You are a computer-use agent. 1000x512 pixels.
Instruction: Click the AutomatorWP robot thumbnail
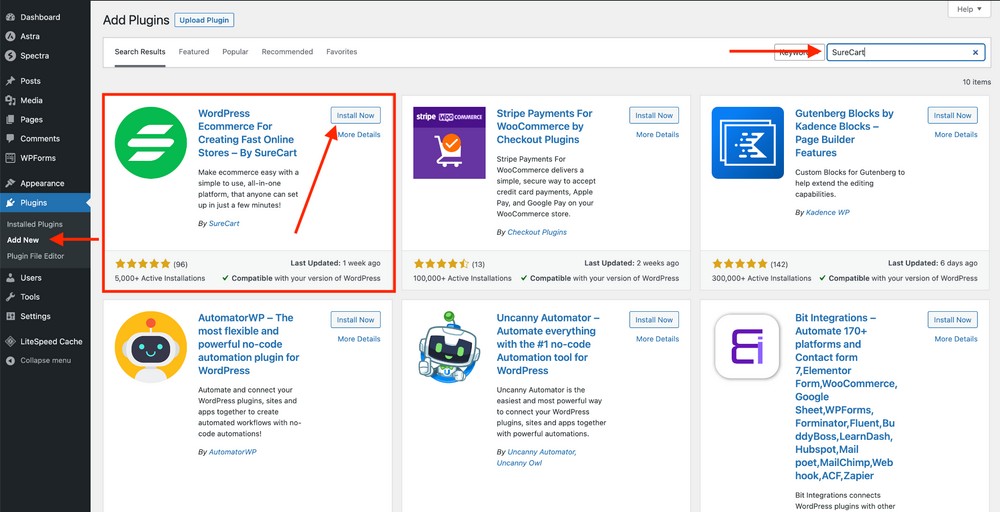(151, 347)
